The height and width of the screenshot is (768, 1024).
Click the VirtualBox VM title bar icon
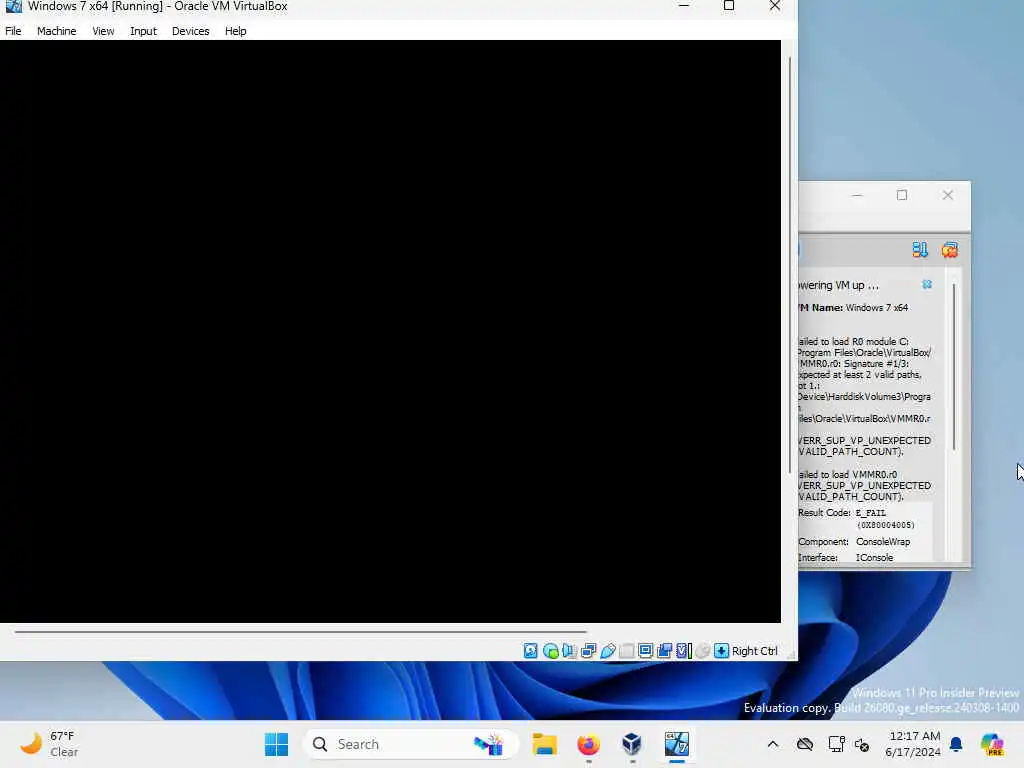pyautogui.click(x=13, y=7)
